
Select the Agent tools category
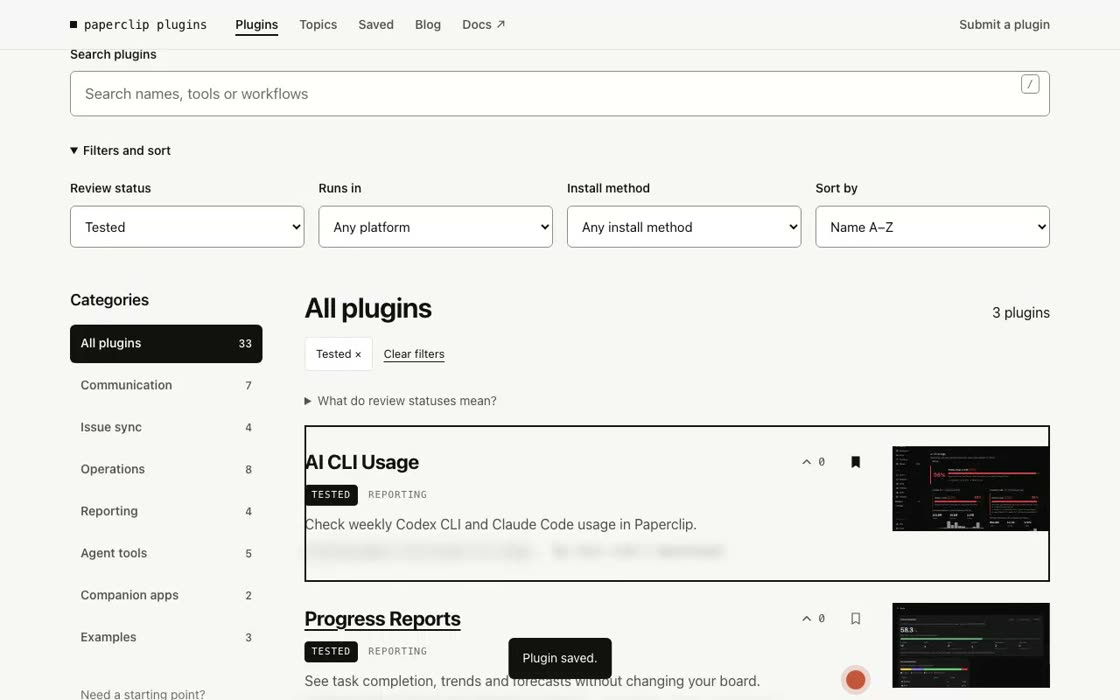click(x=166, y=554)
